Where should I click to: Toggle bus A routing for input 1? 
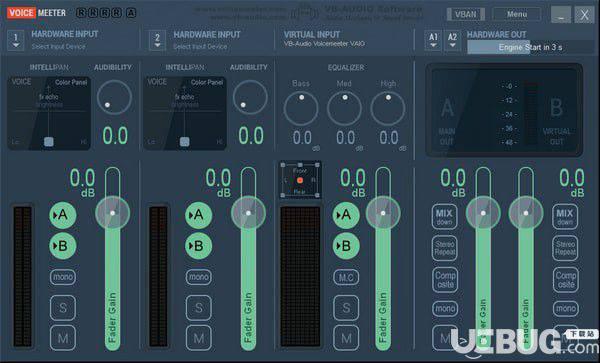point(63,215)
